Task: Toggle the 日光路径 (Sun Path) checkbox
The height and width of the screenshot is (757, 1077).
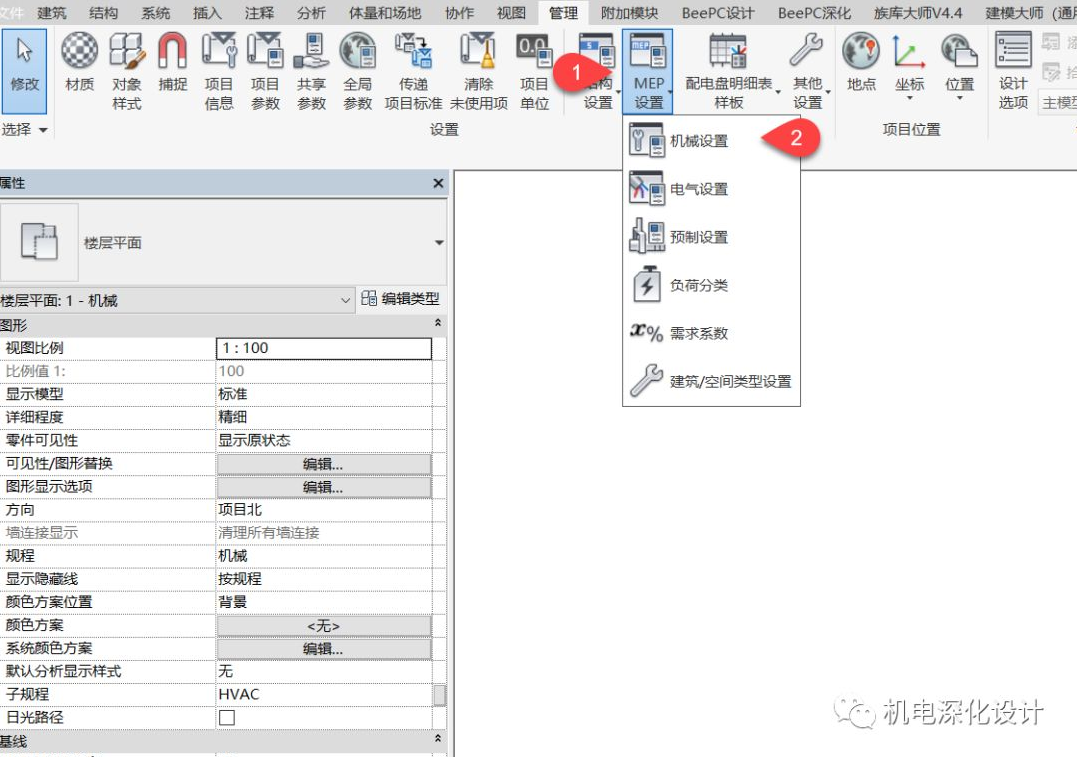Action: click(227, 717)
